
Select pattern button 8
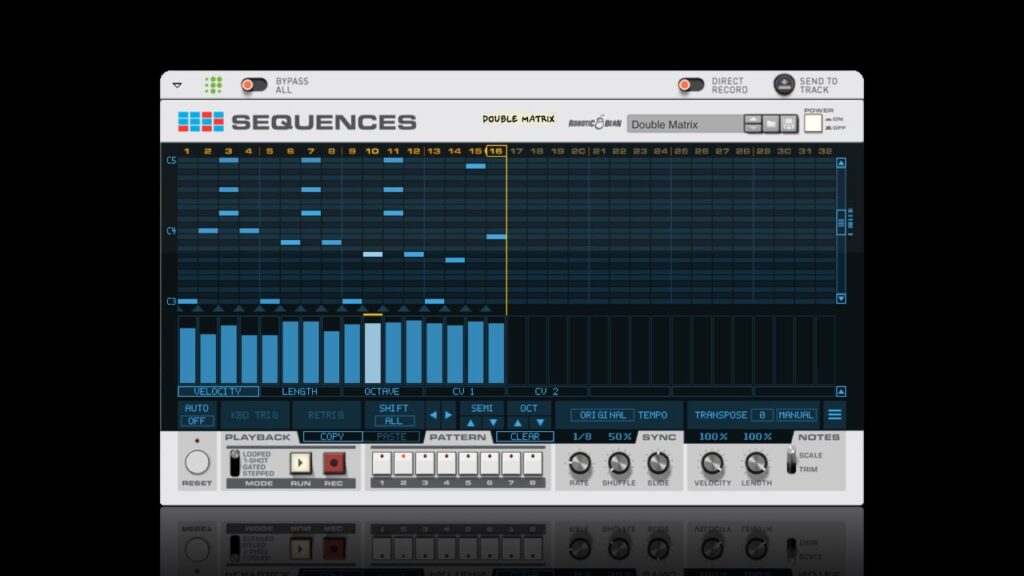pos(532,463)
